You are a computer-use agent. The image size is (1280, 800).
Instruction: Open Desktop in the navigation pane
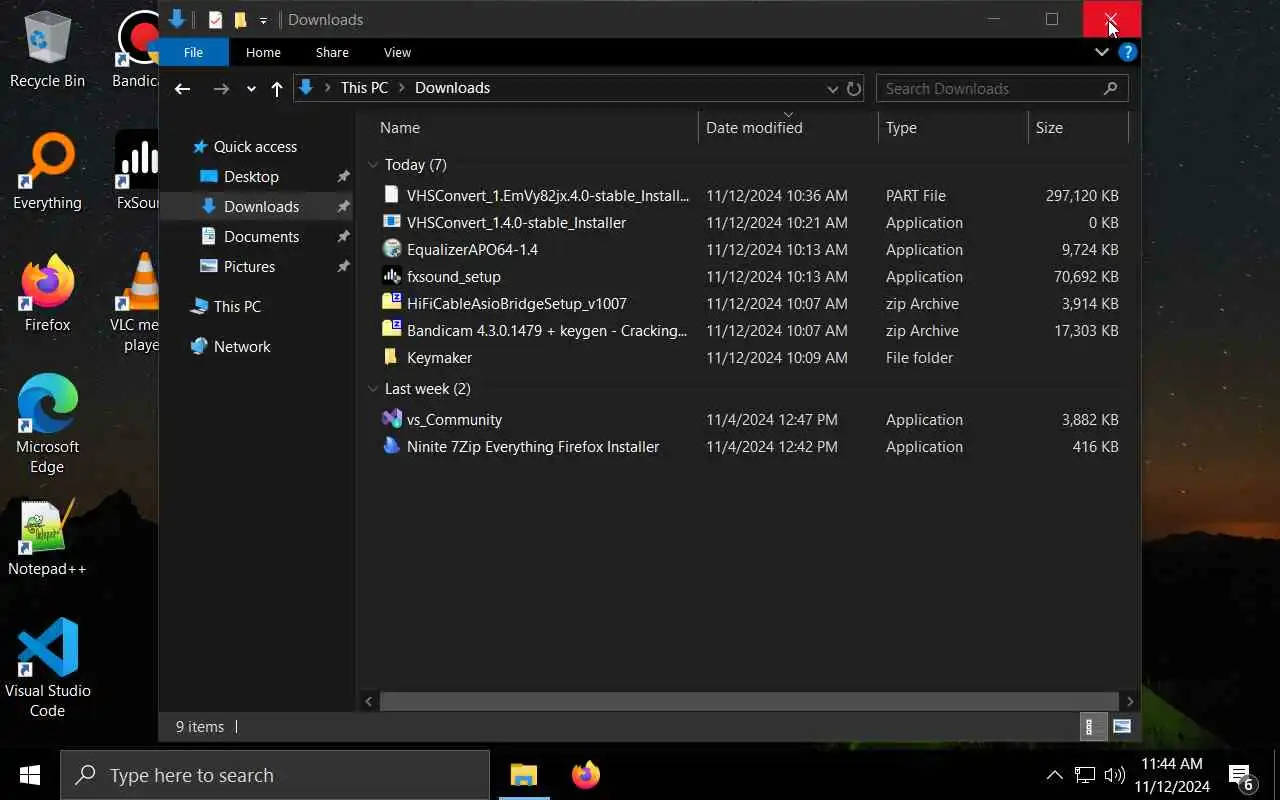(251, 176)
